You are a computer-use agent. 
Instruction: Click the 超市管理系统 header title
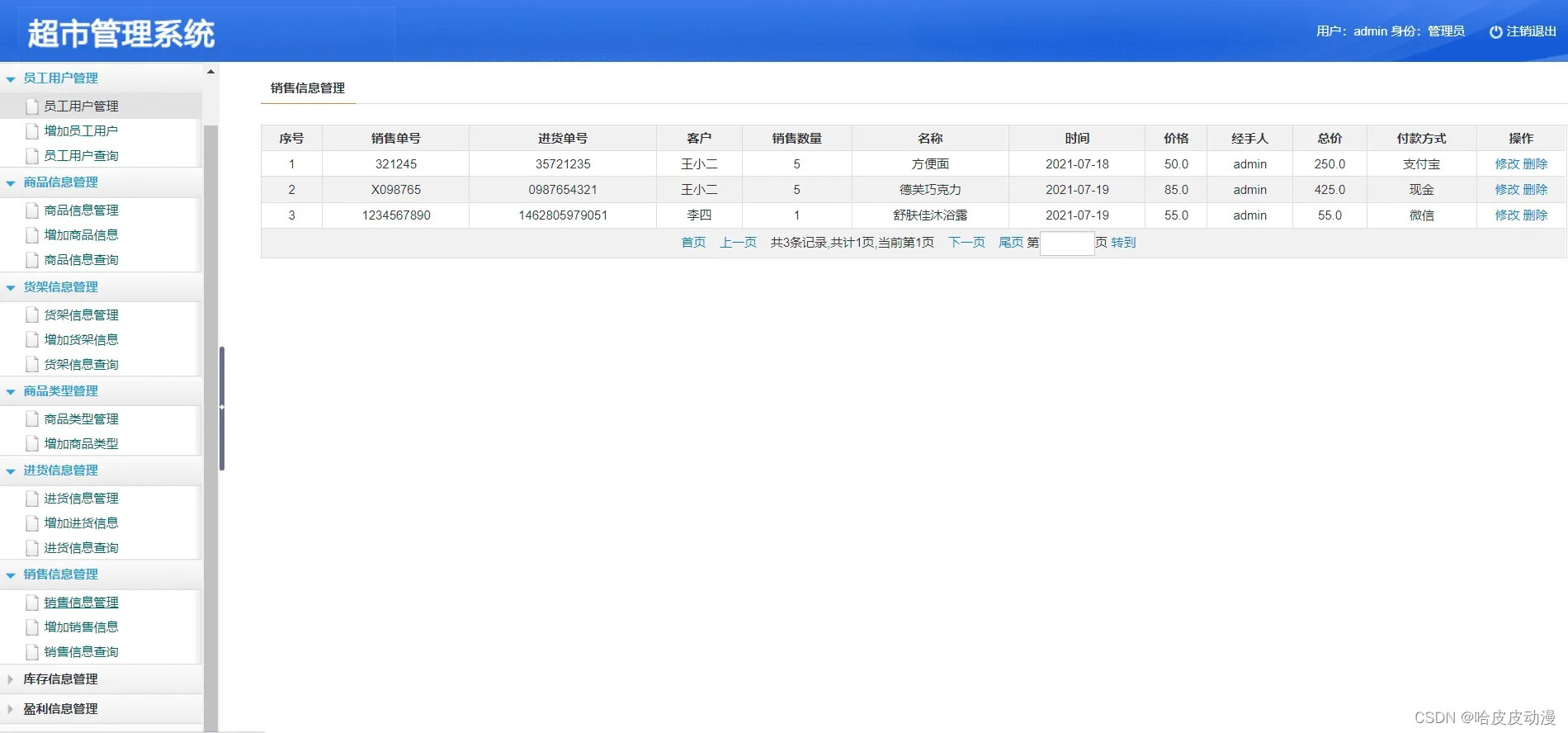[x=121, y=34]
